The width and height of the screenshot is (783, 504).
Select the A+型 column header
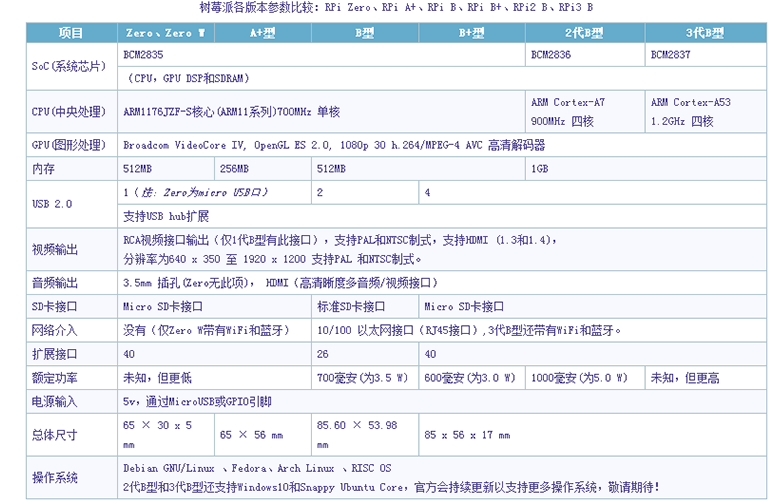(x=263, y=33)
